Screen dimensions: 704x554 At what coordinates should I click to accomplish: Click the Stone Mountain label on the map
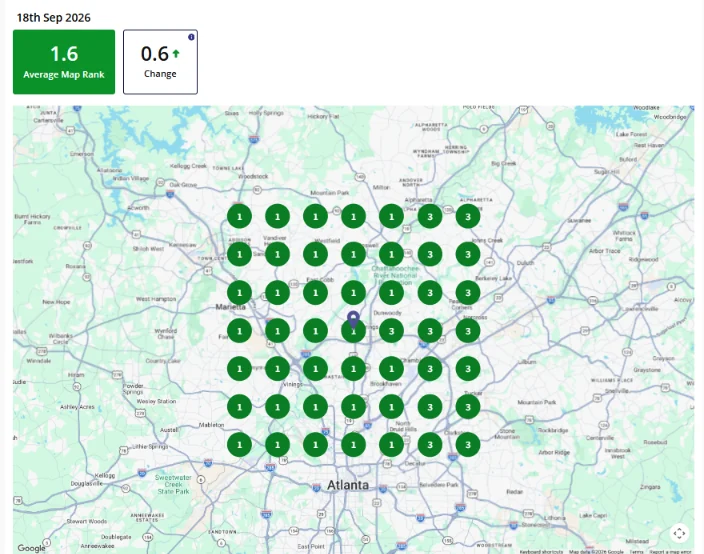(507, 433)
